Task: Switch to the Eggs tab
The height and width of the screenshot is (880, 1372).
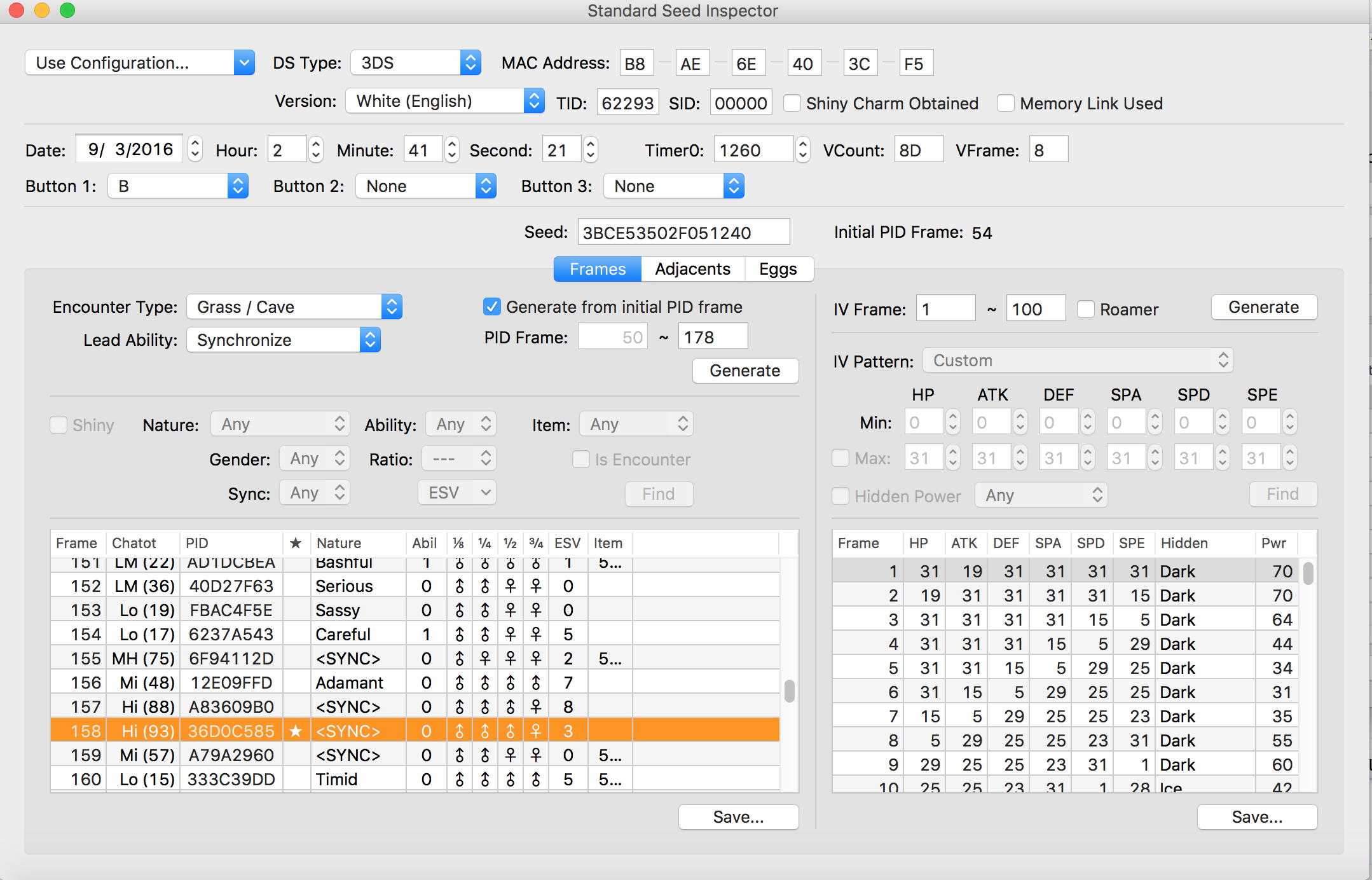Action: pyautogui.click(x=778, y=269)
